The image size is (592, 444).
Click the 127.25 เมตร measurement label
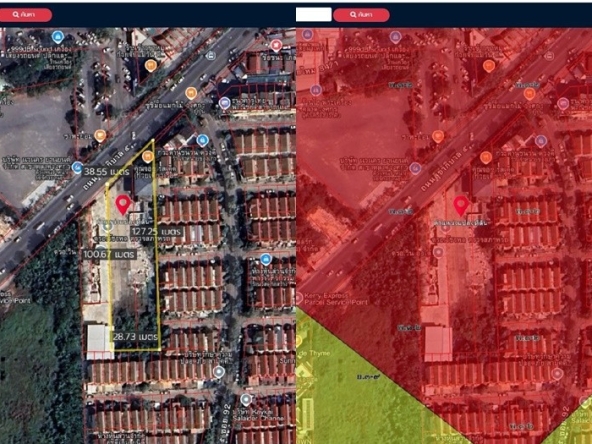(157, 231)
